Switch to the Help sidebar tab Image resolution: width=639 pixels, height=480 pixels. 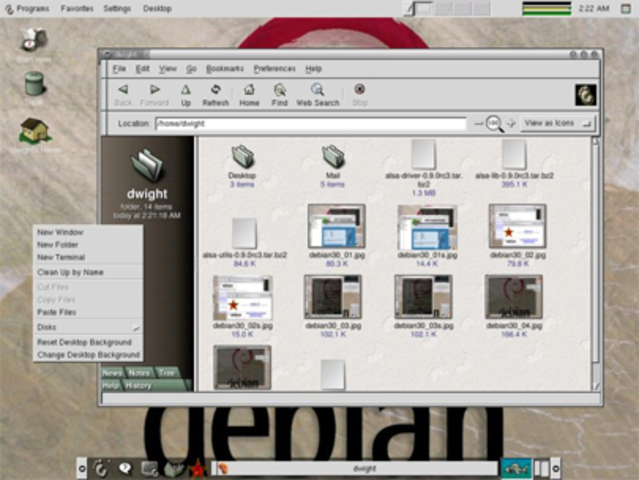click(110, 385)
